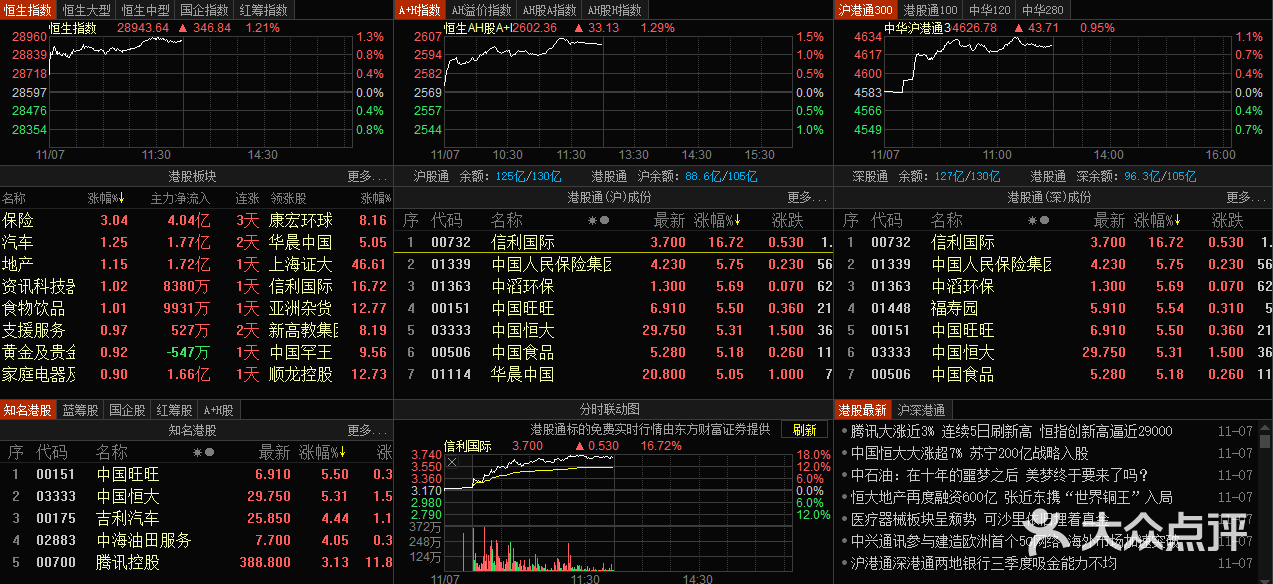
Task: Switch to 港股通100 tab
Action: tap(930, 10)
